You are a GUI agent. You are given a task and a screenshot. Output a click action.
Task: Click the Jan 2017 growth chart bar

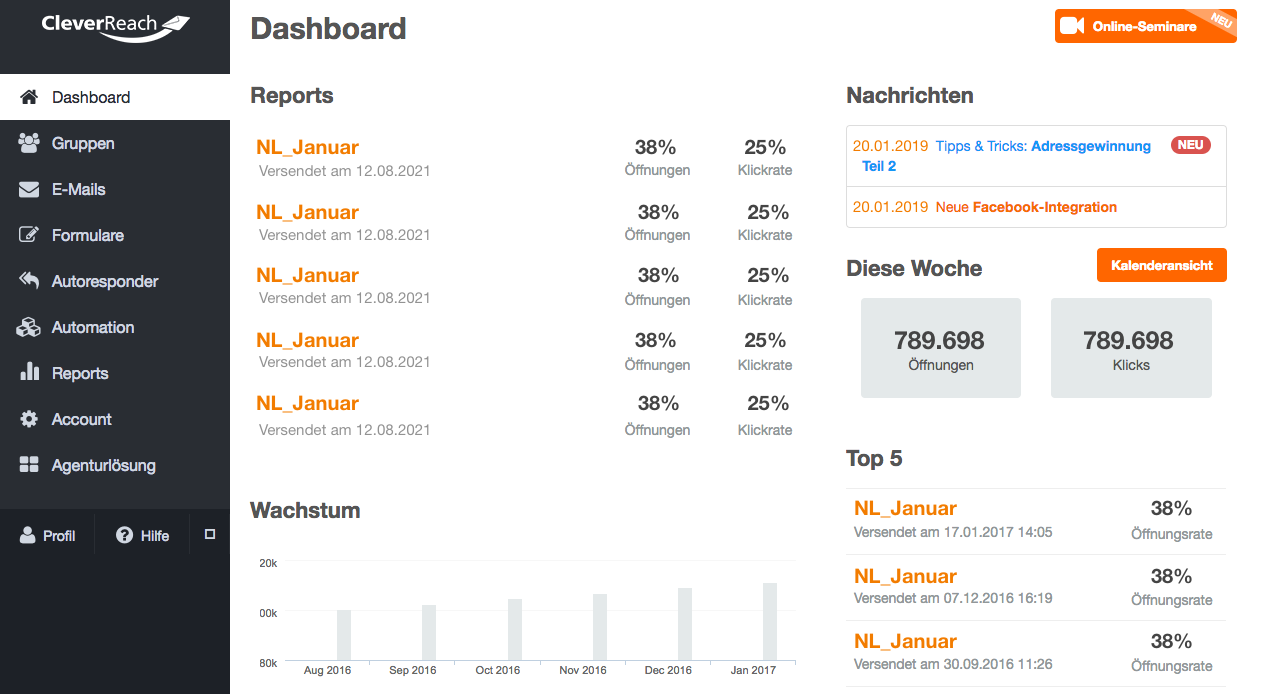[x=770, y=621]
